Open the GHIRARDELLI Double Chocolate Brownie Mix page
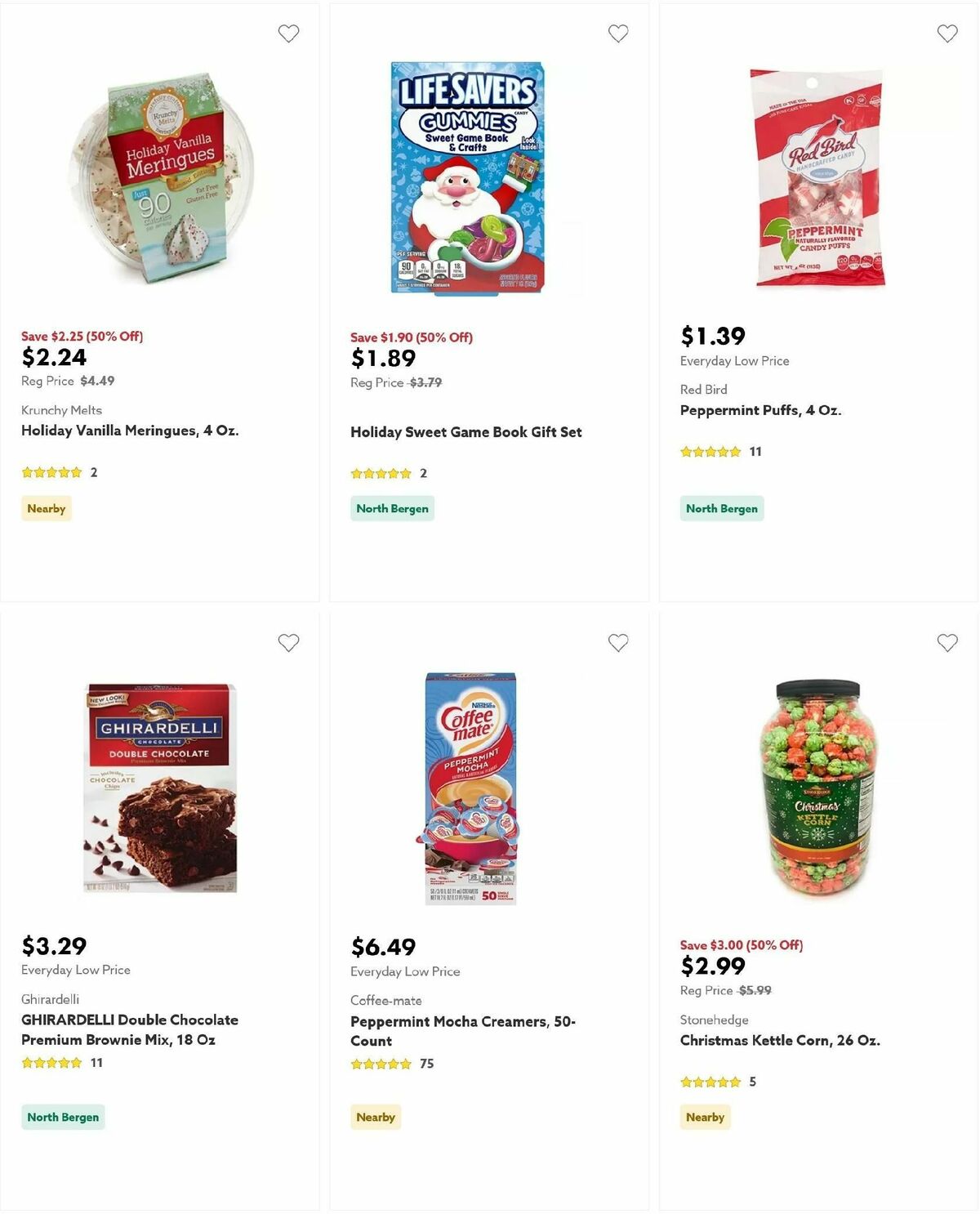Image resolution: width=980 pixels, height=1214 pixels. tap(129, 1029)
